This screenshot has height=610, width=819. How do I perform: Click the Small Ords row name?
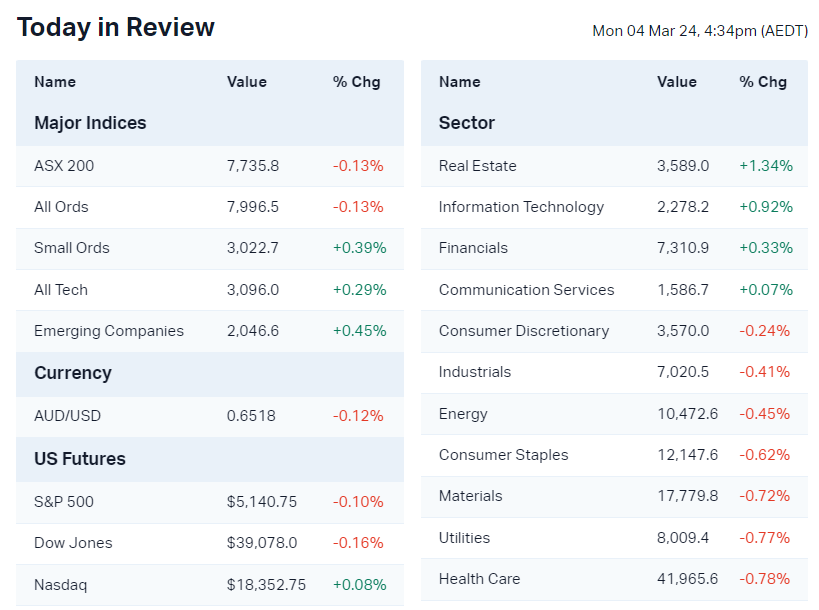(x=72, y=248)
